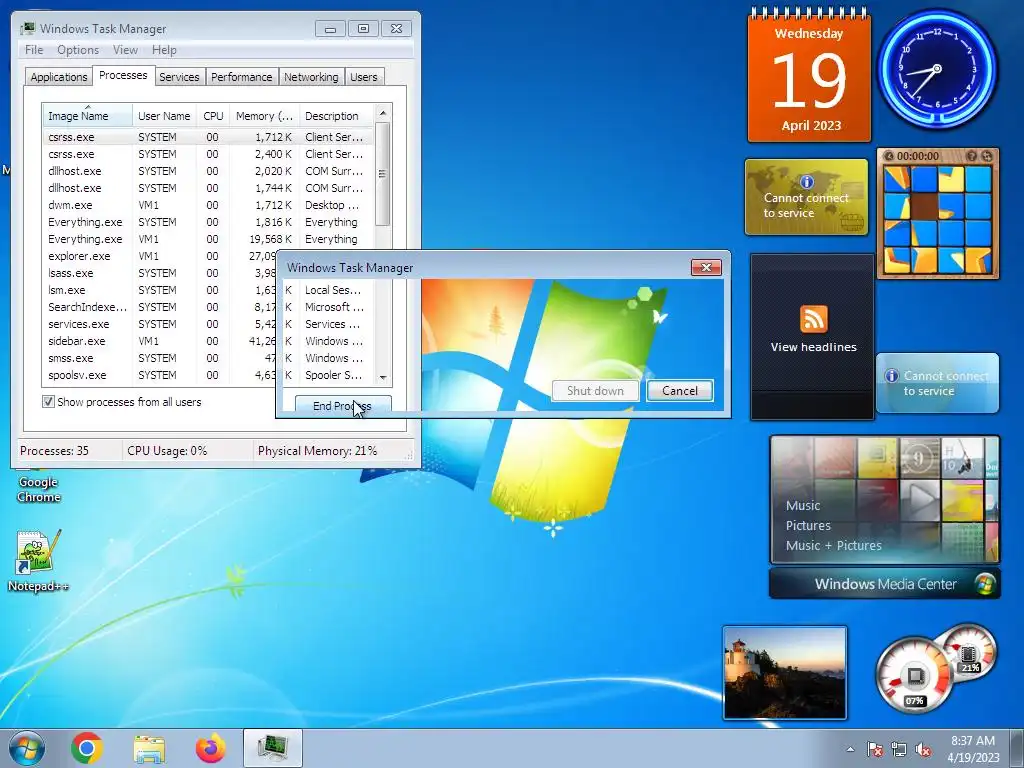Open the Start menu orb
This screenshot has width=1024, height=768.
[x=27, y=748]
